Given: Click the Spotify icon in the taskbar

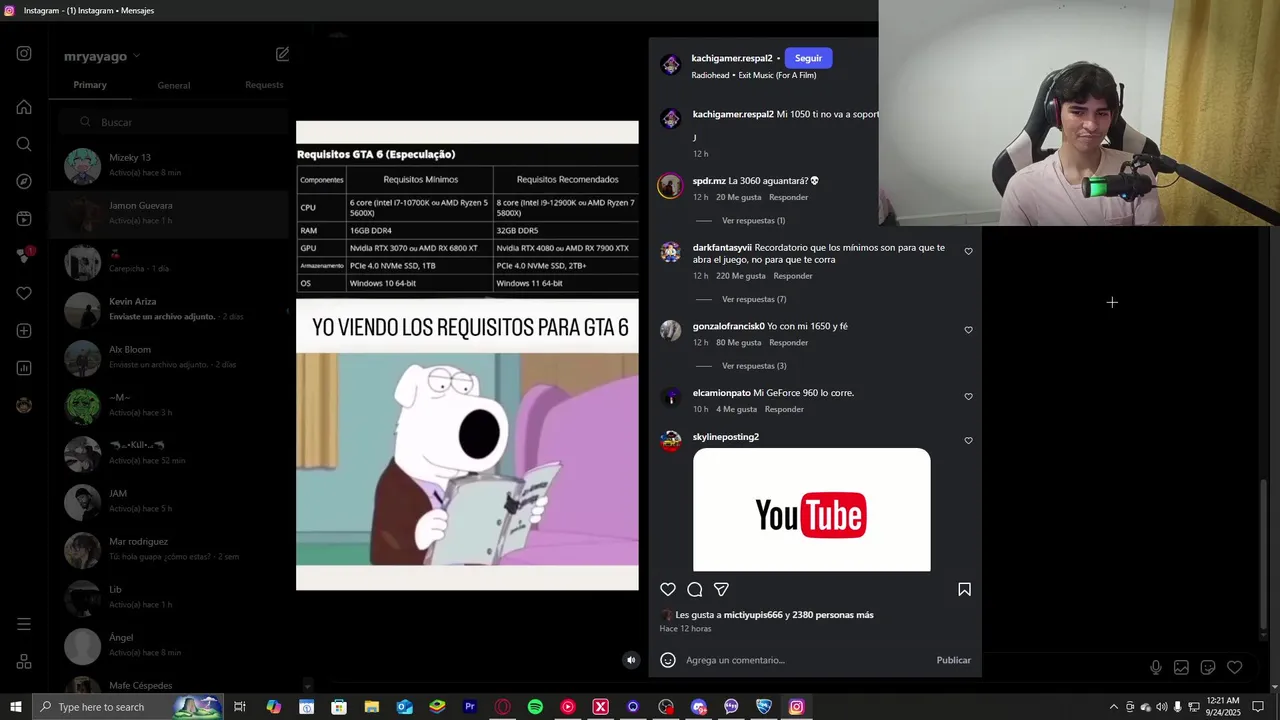Looking at the screenshot, I should pyautogui.click(x=535, y=707).
